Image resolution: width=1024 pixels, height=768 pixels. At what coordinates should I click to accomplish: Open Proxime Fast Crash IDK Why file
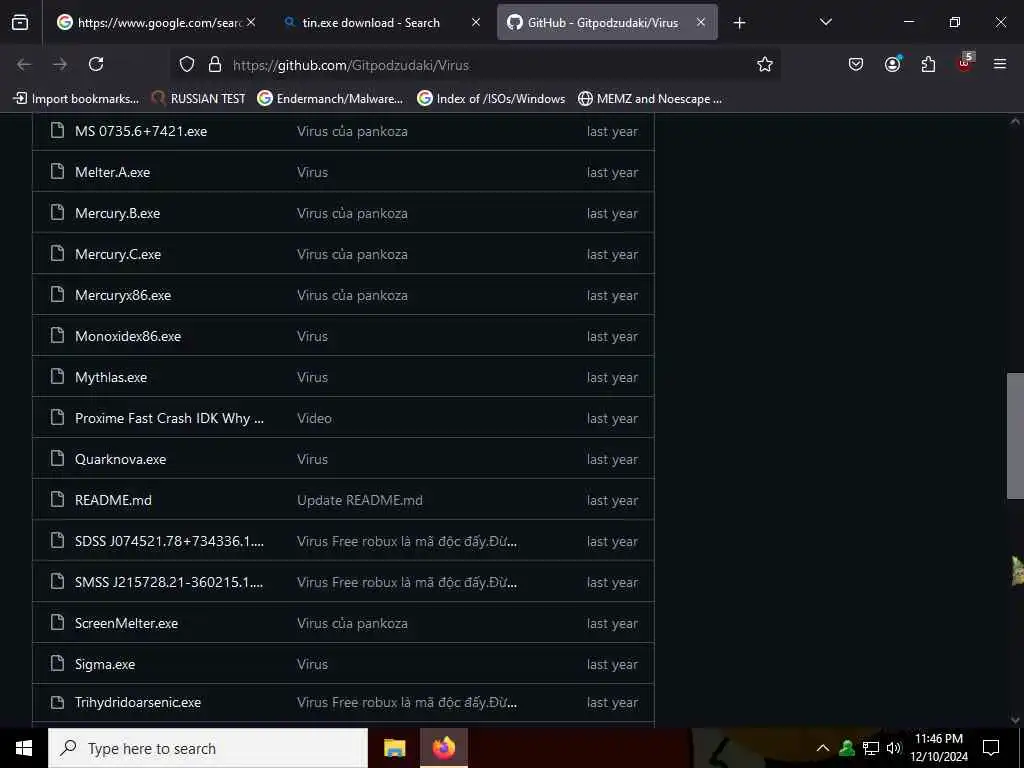tap(170, 419)
